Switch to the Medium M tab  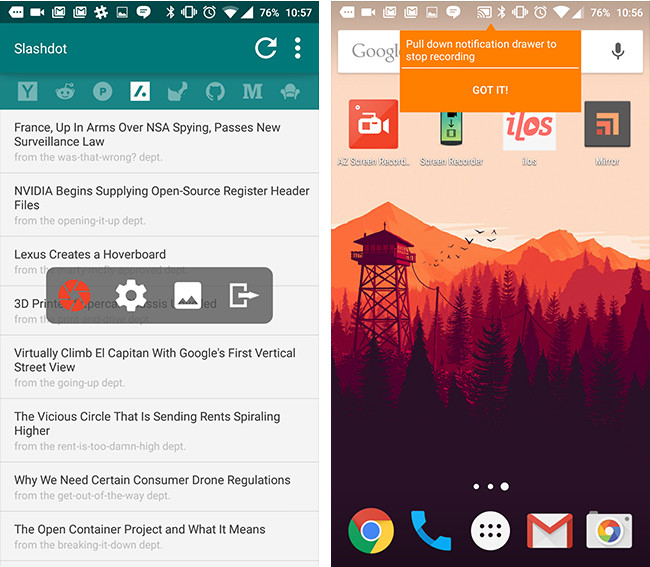tap(252, 91)
